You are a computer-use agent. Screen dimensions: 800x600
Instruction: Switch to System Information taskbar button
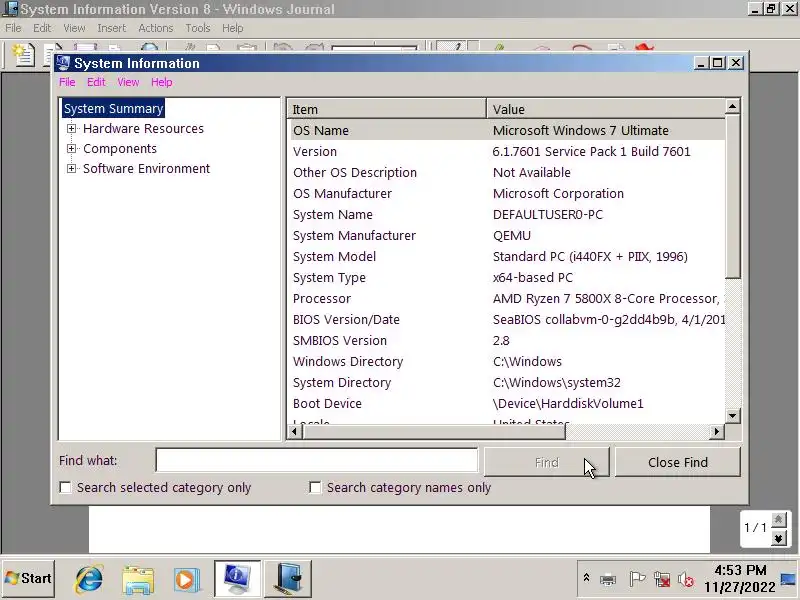[x=237, y=579]
